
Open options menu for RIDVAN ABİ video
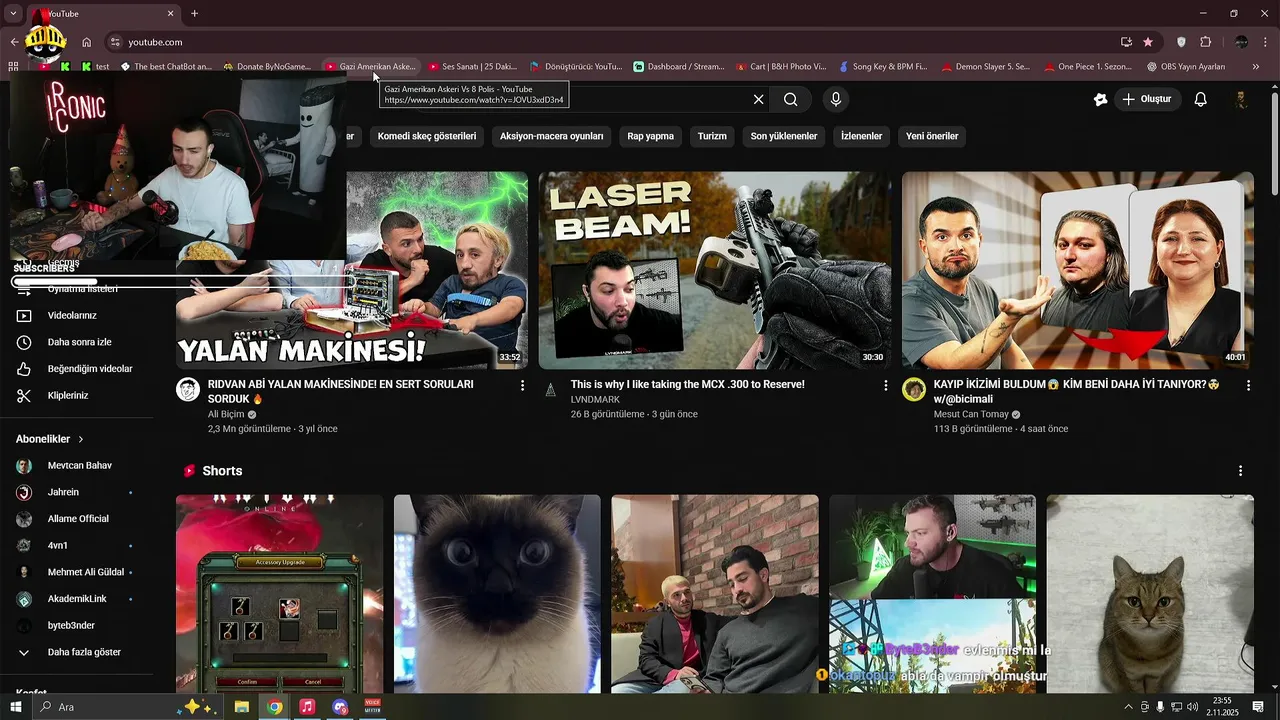coord(522,385)
